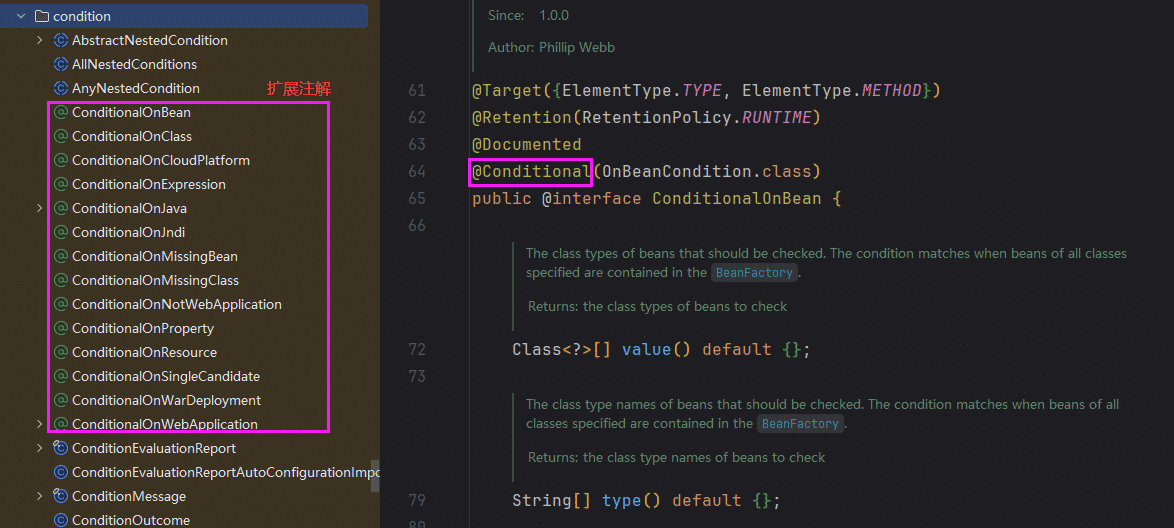This screenshot has height=528, width=1174.
Task: Open AnyNestedCondition in the project tree
Action: (136, 88)
